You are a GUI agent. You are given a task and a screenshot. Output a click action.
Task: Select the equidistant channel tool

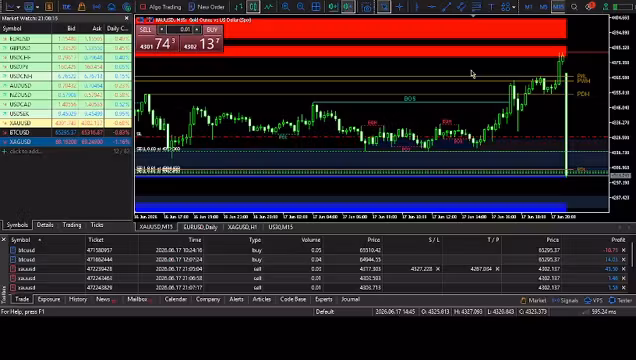pyautogui.click(x=461, y=7)
